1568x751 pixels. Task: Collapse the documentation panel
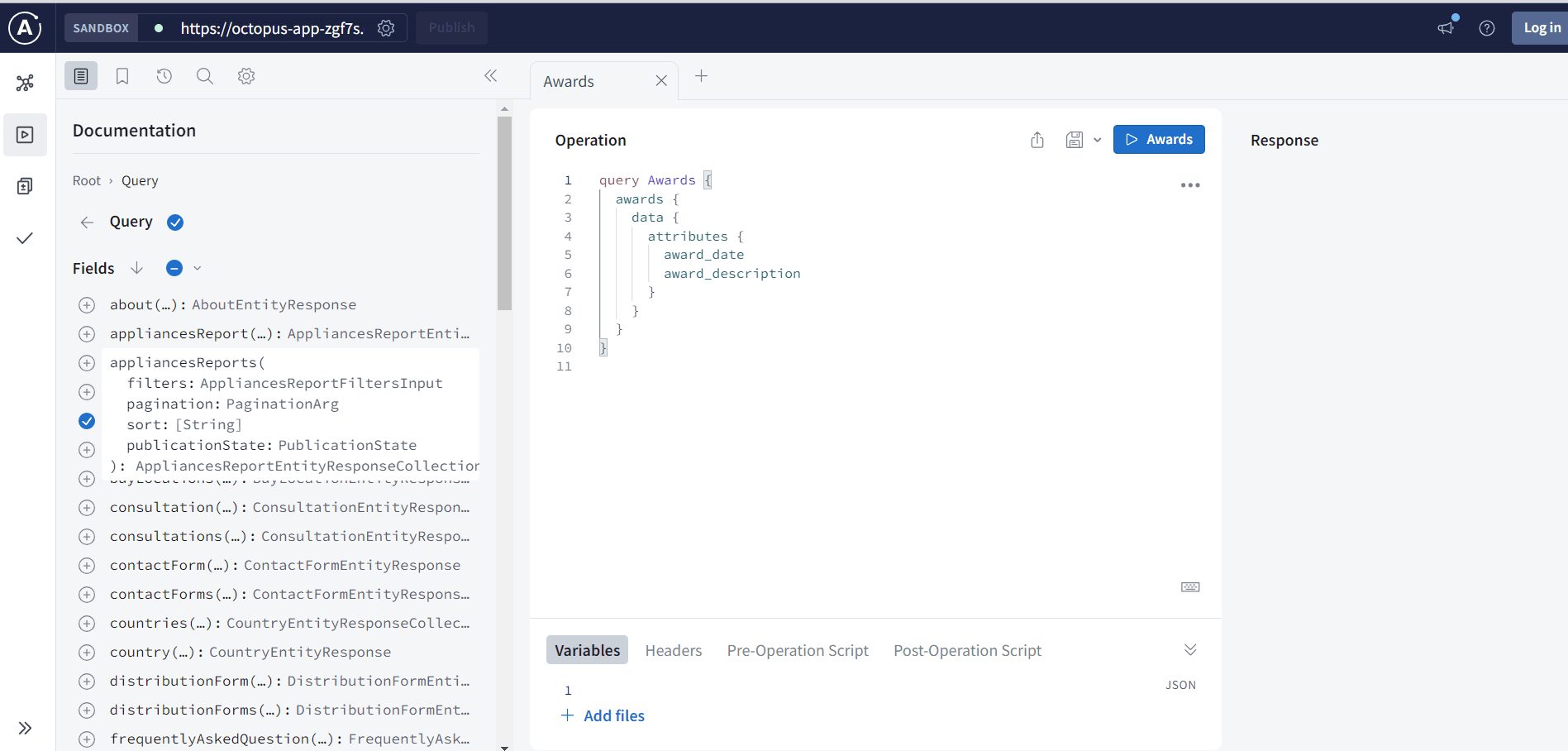tap(490, 76)
